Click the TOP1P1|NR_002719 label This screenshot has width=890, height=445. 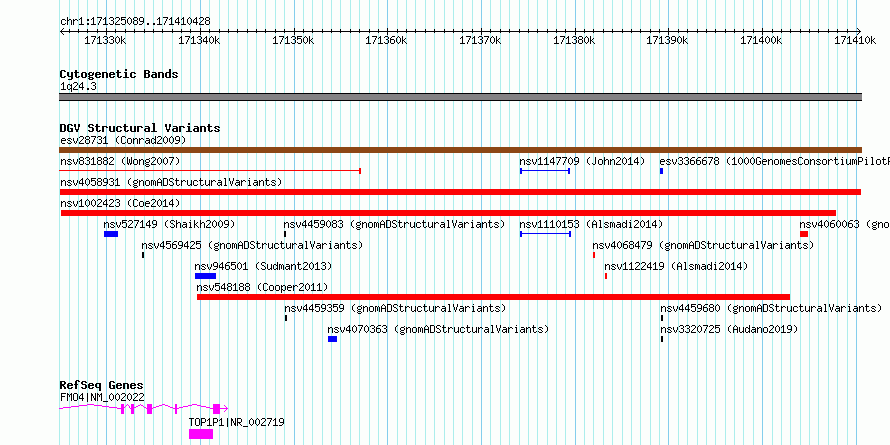tap(237, 422)
